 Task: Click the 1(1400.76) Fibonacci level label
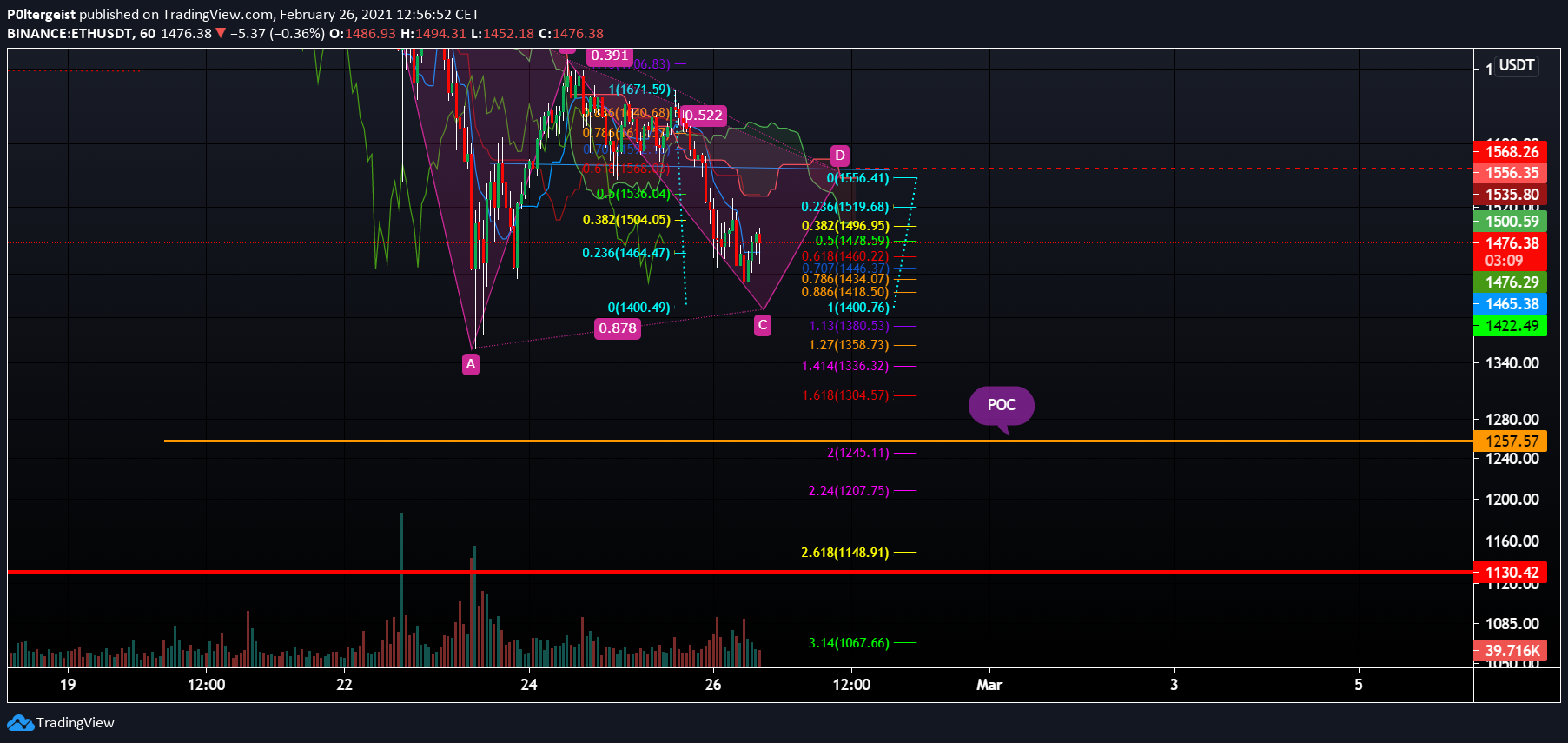point(858,308)
